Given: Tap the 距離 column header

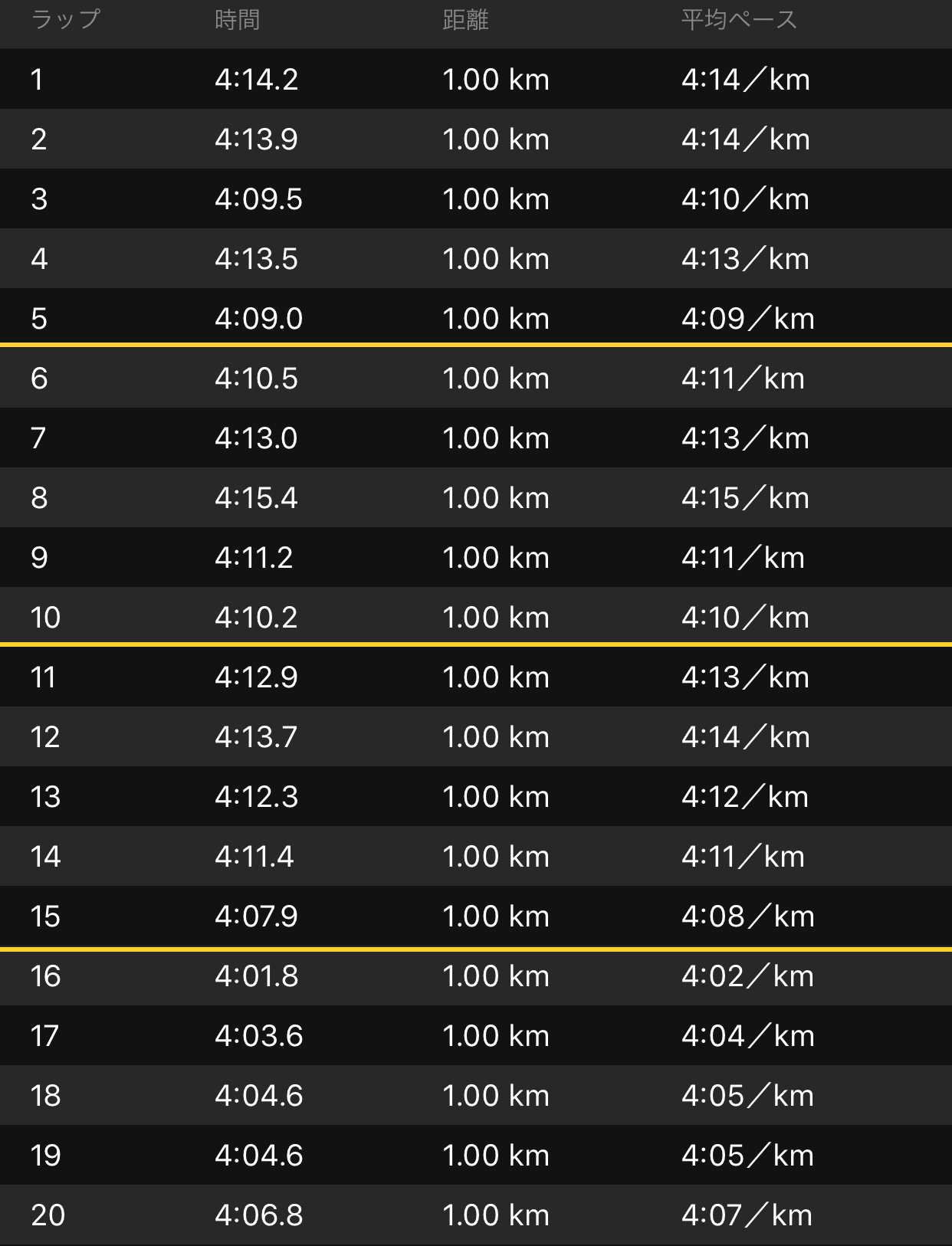Looking at the screenshot, I should [465, 19].
